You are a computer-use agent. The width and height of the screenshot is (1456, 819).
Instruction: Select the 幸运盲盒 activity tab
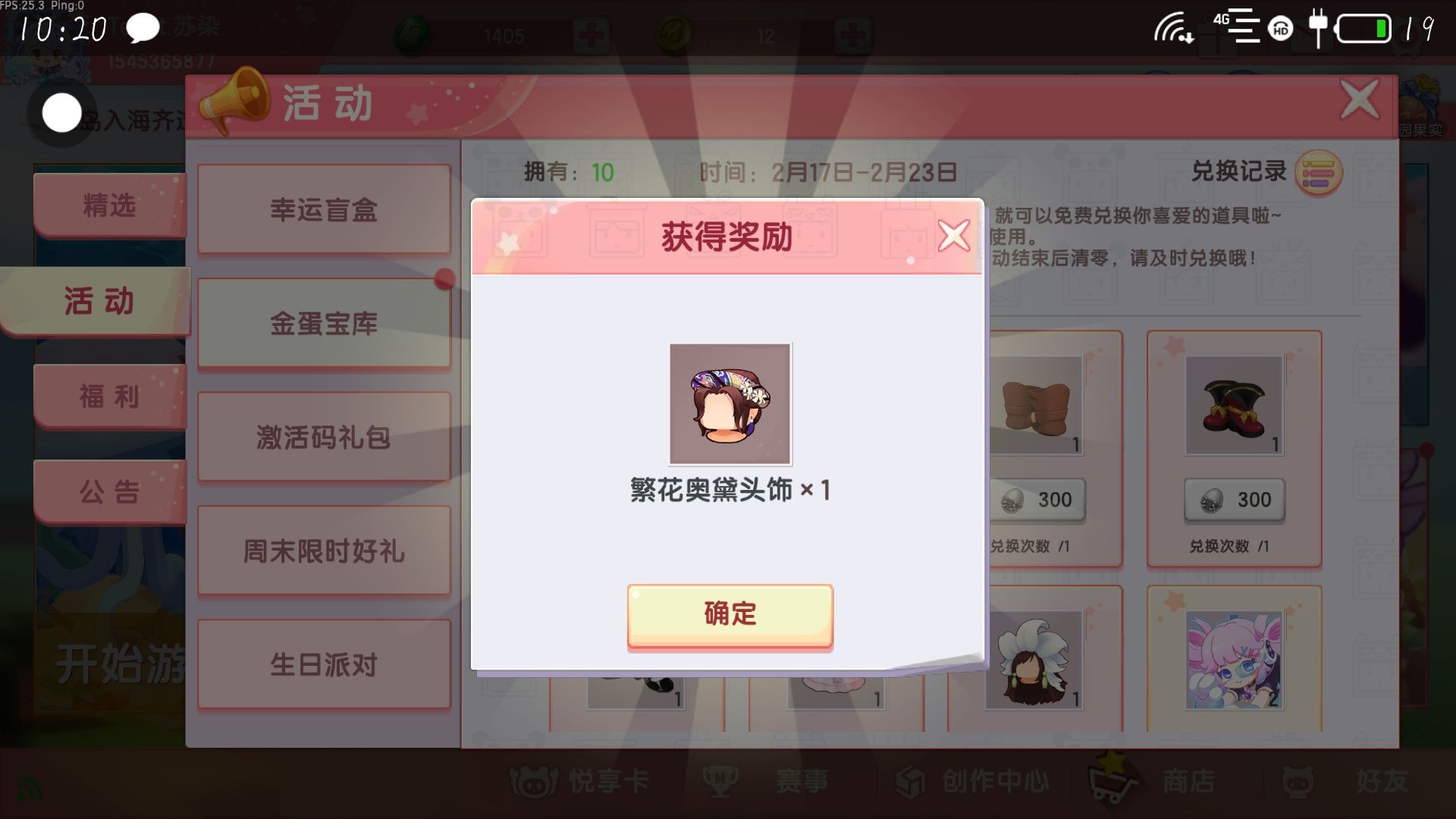coord(324,209)
